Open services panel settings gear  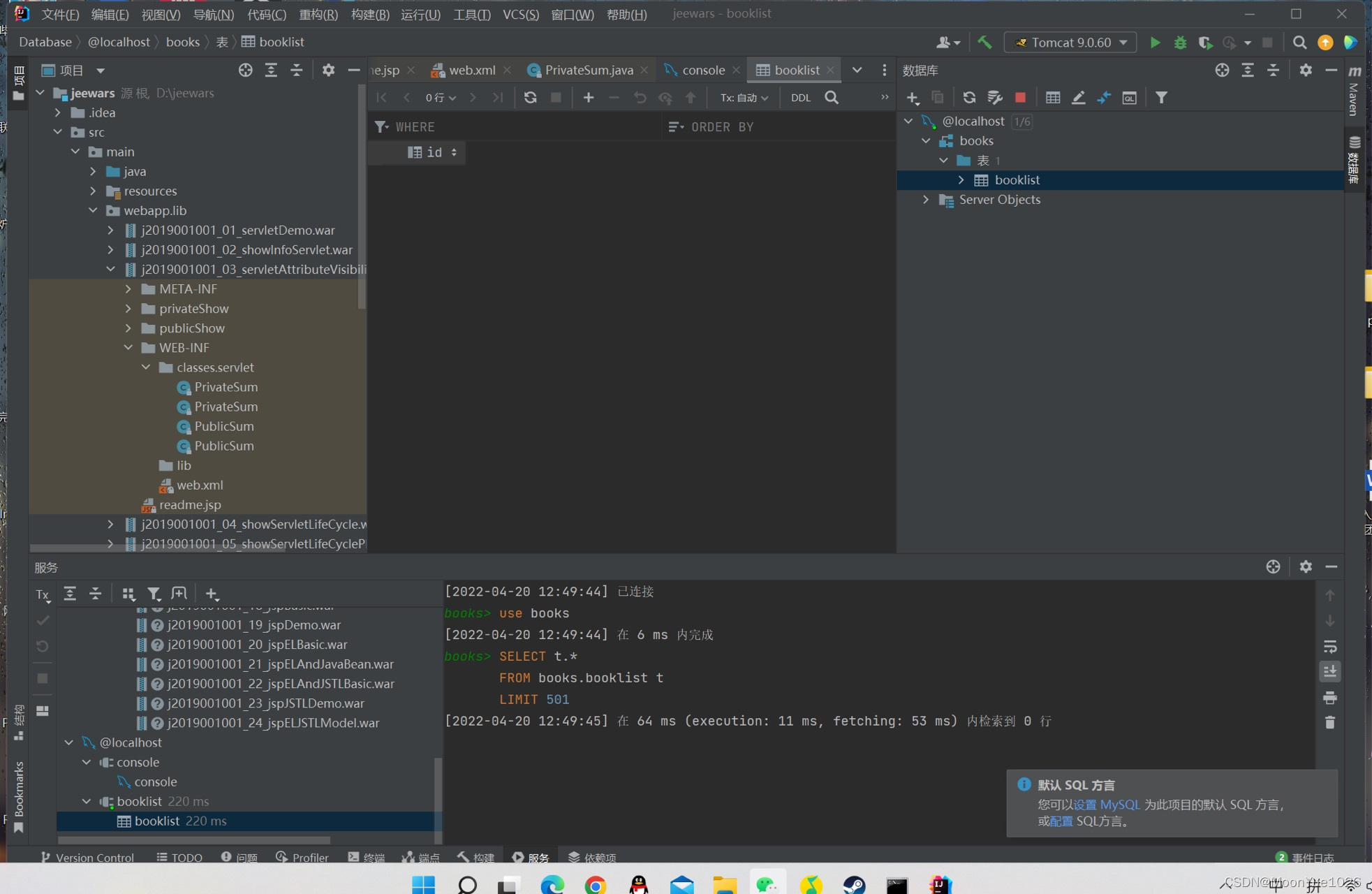coord(1306,566)
